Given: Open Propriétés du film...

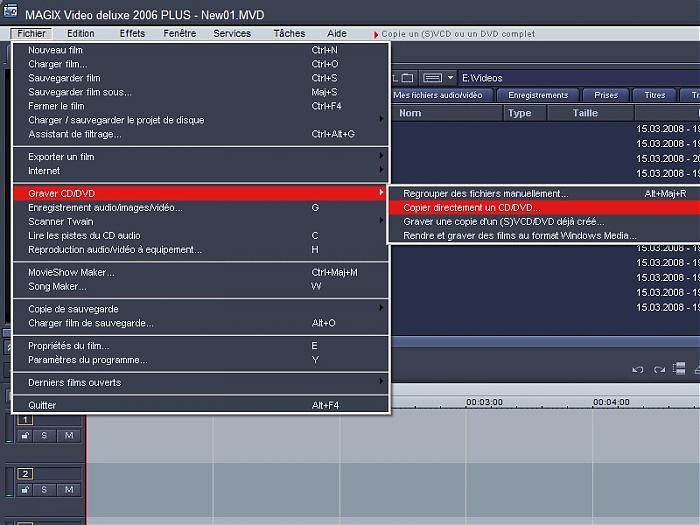Looking at the screenshot, I should pos(201,346).
